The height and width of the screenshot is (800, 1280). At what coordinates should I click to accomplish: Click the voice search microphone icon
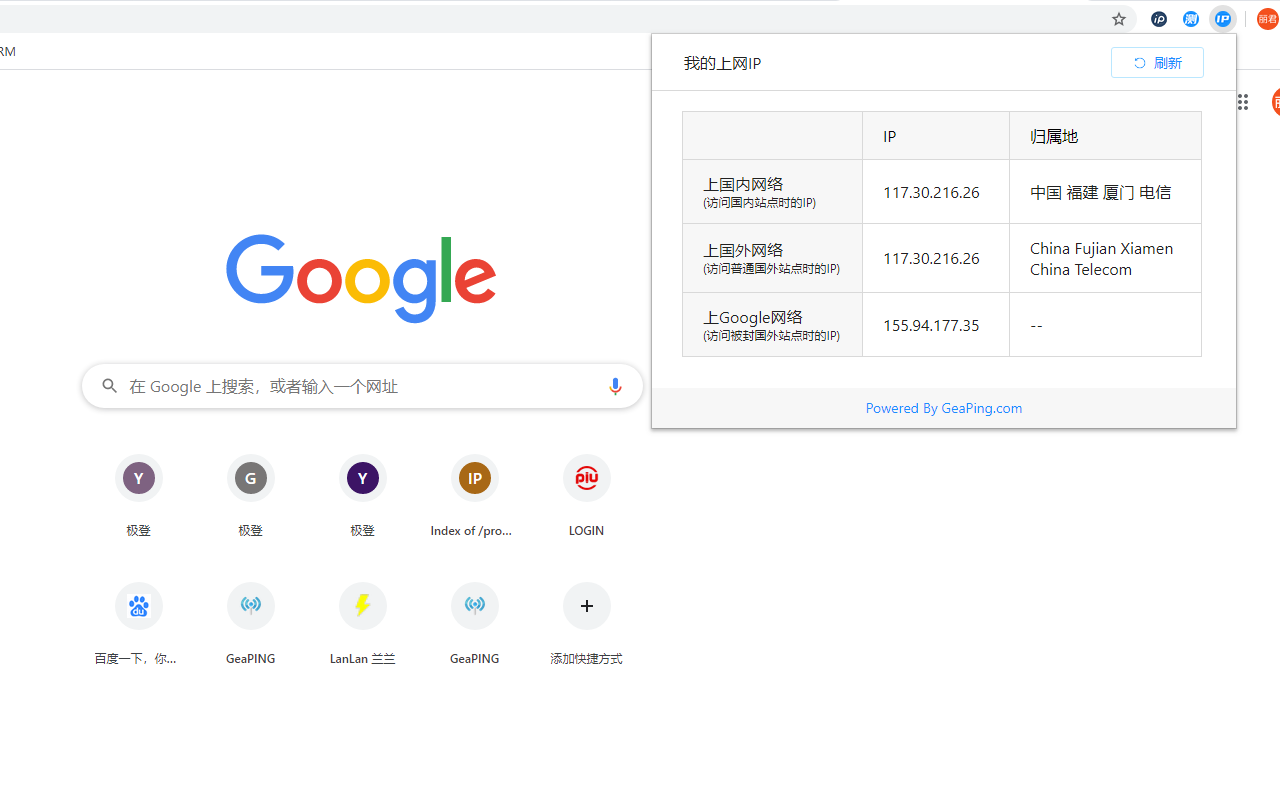[615, 386]
